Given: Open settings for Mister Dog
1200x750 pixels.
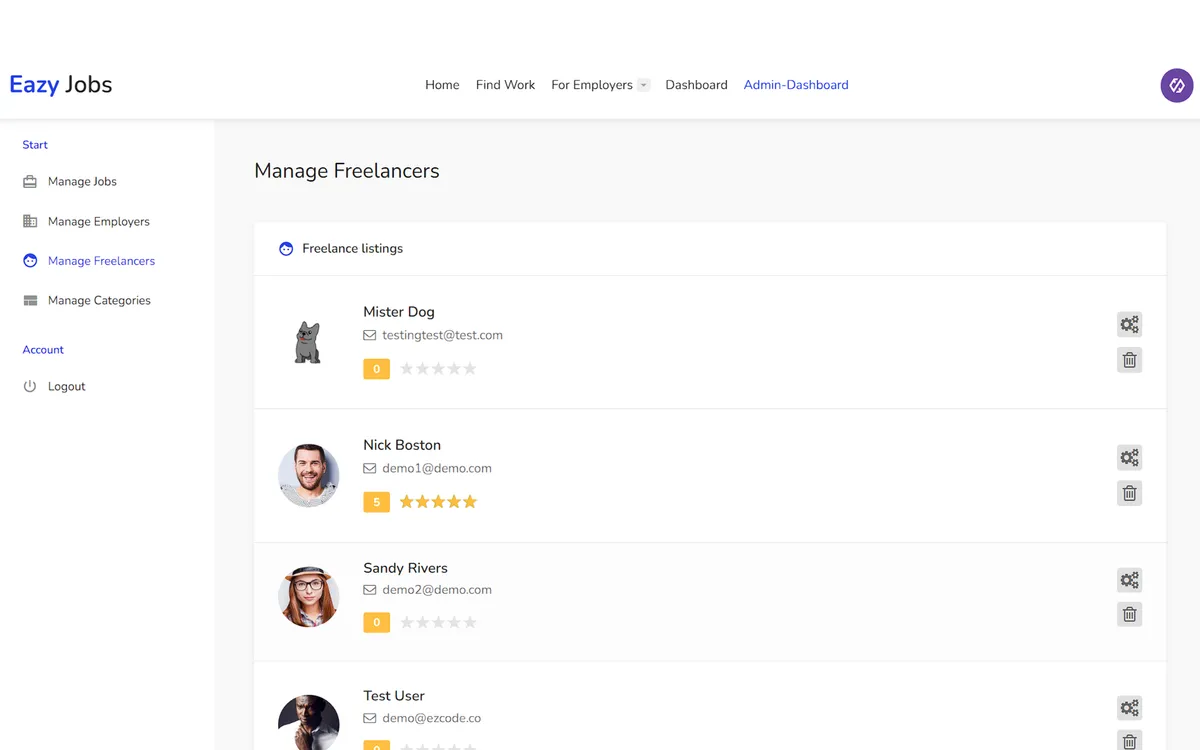Looking at the screenshot, I should 1129,324.
